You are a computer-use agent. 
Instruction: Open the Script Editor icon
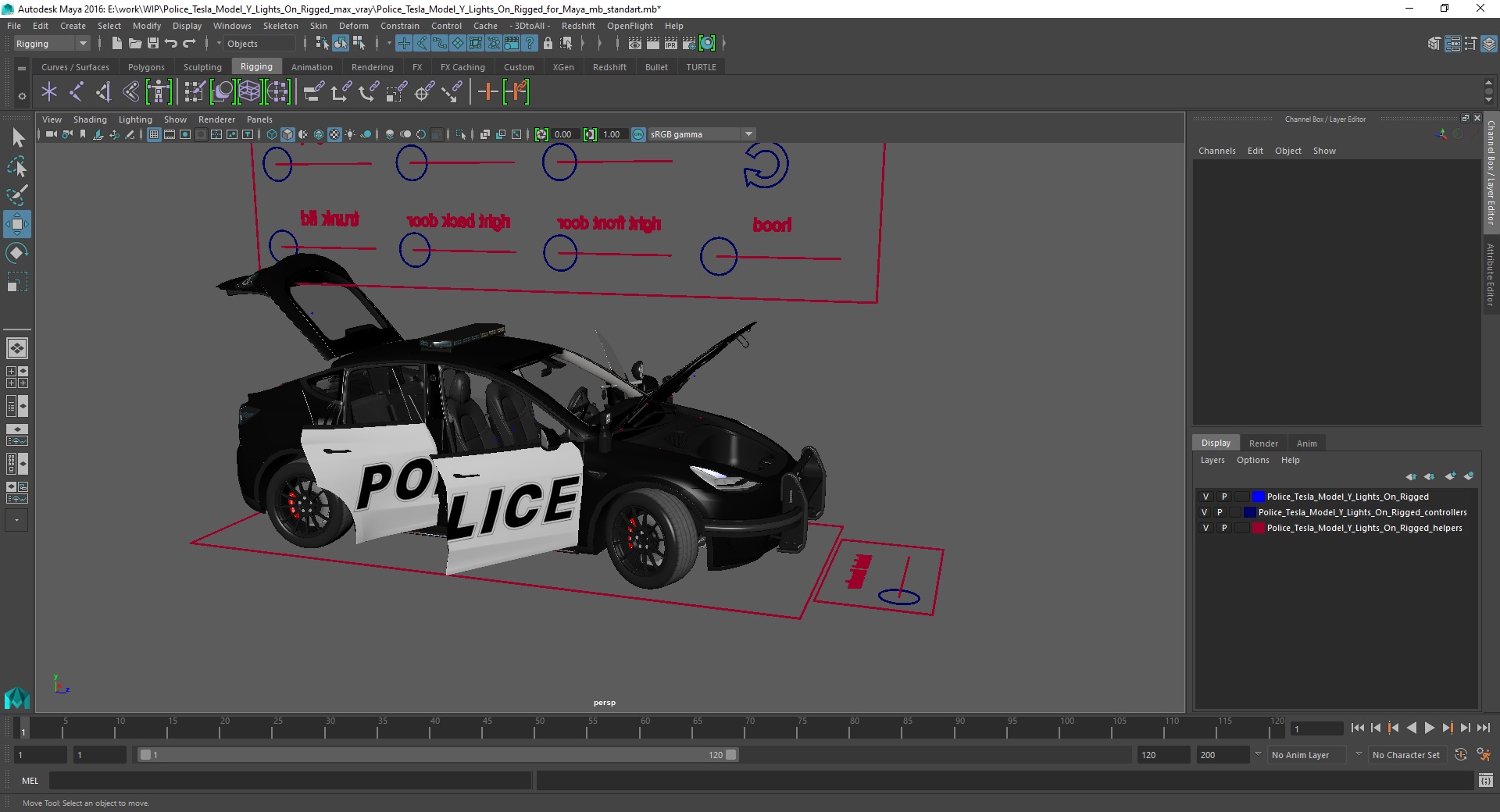[x=1486, y=780]
